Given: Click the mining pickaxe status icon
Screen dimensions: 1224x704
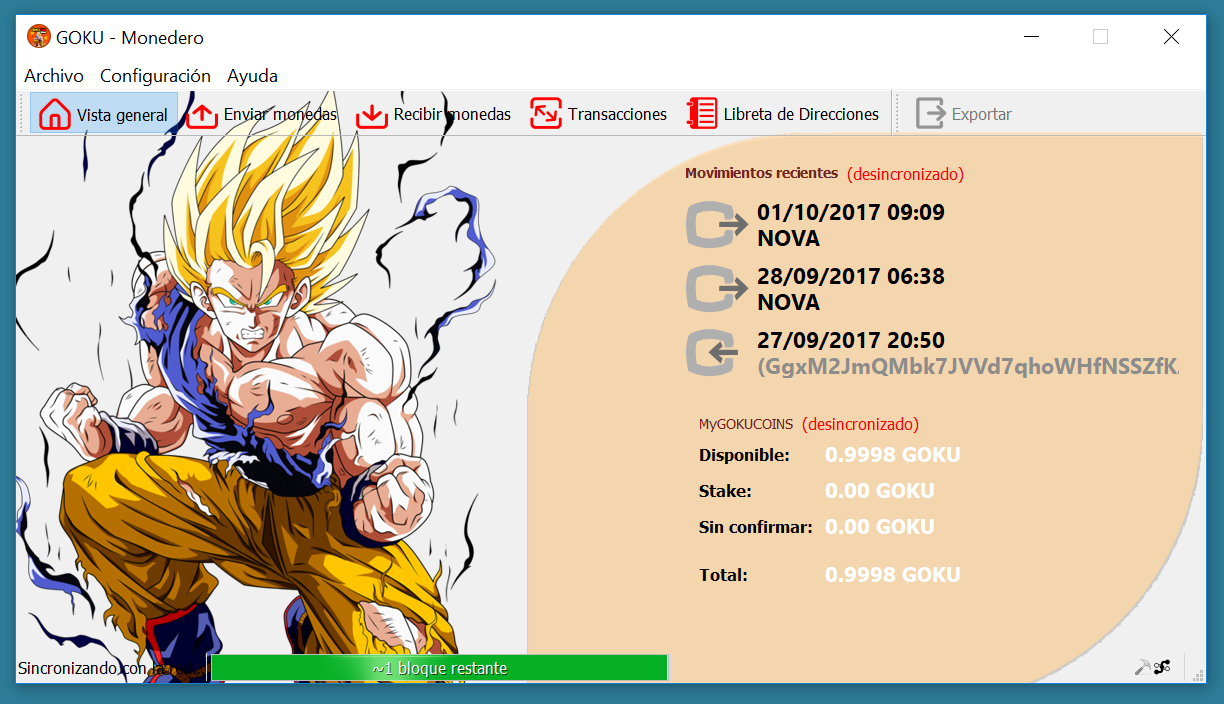Looking at the screenshot, I should point(1142,667).
